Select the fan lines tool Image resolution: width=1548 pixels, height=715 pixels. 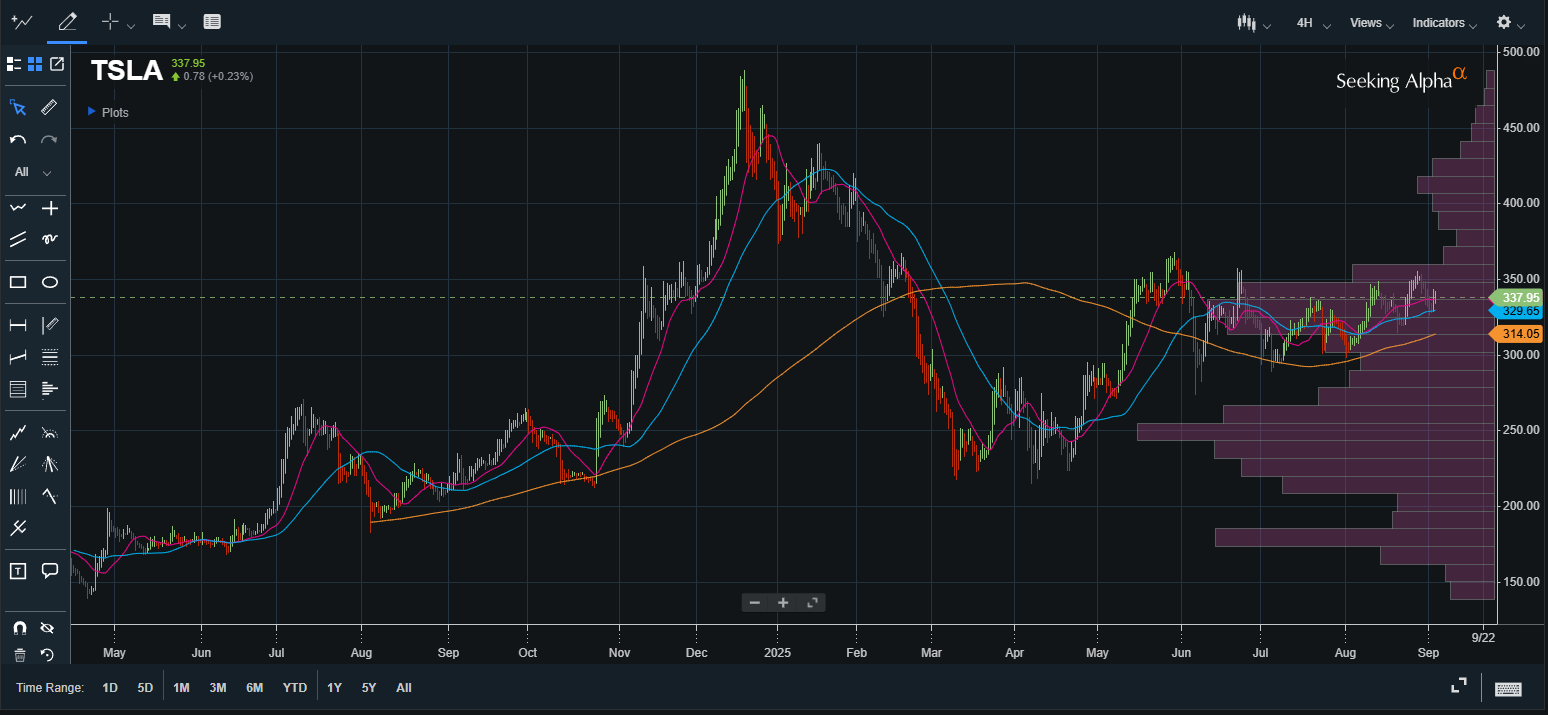tap(18, 464)
